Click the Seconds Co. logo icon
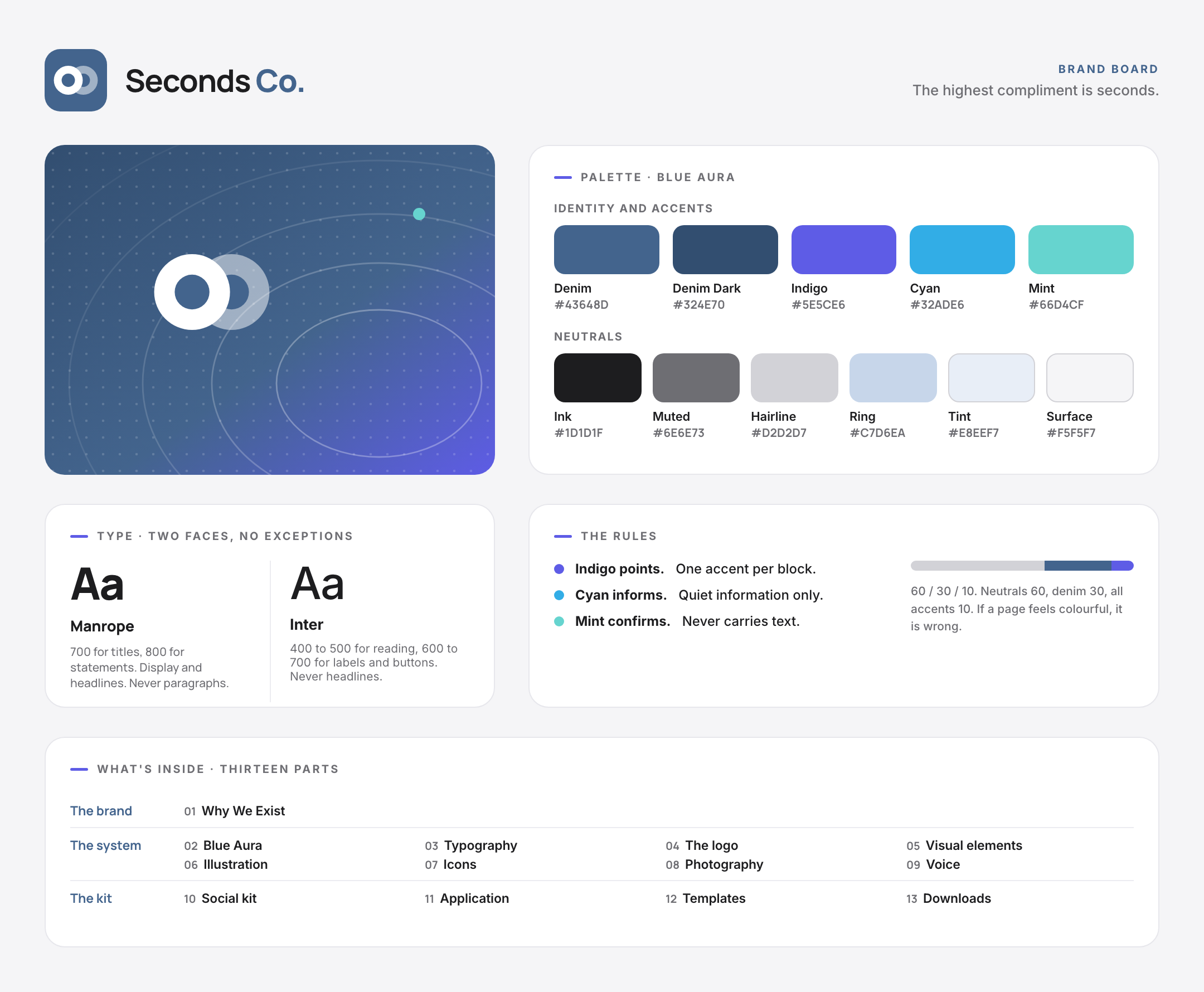1204x992 pixels. point(75,80)
